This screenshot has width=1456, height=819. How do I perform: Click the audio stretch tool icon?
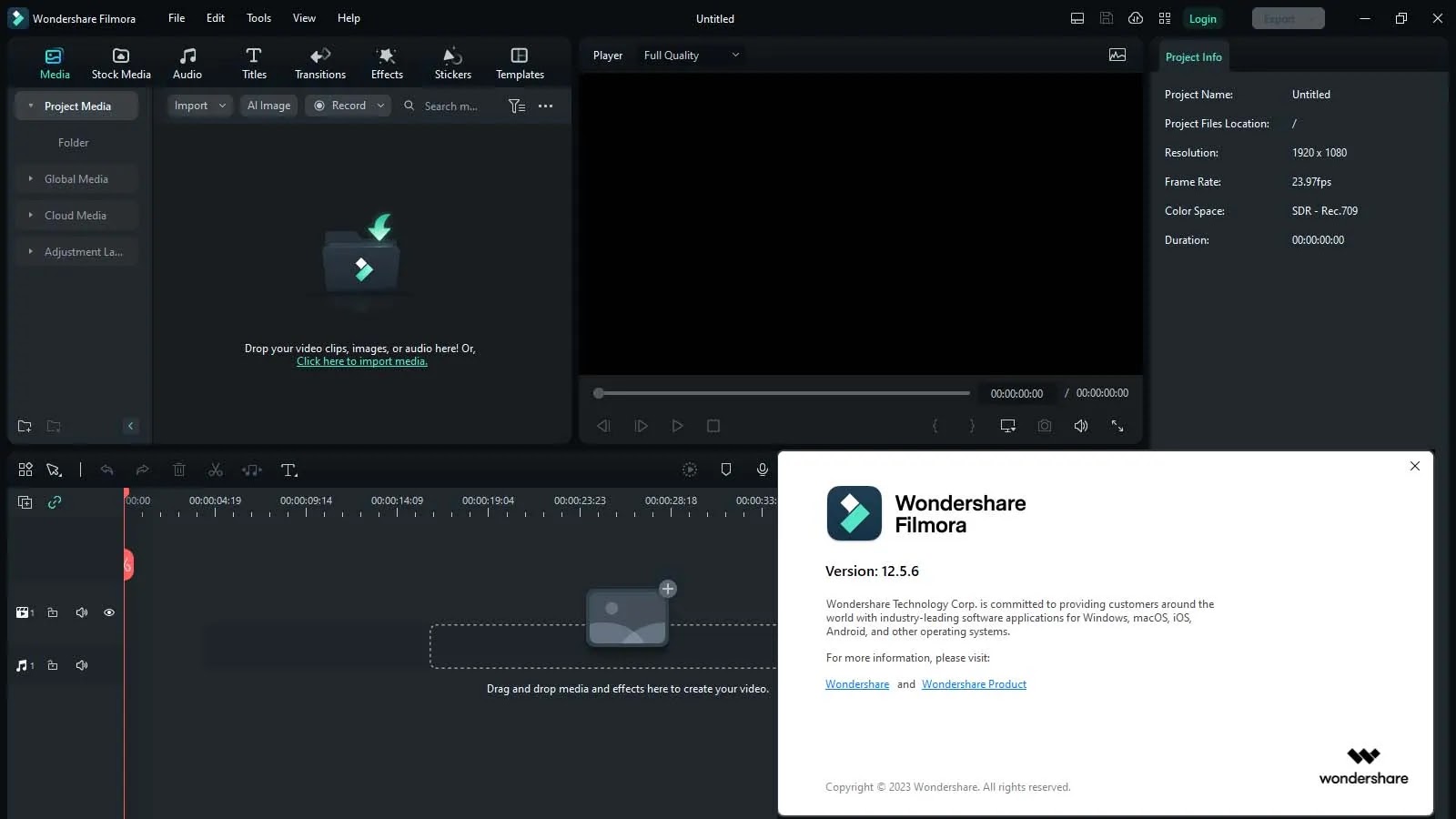pyautogui.click(x=252, y=470)
